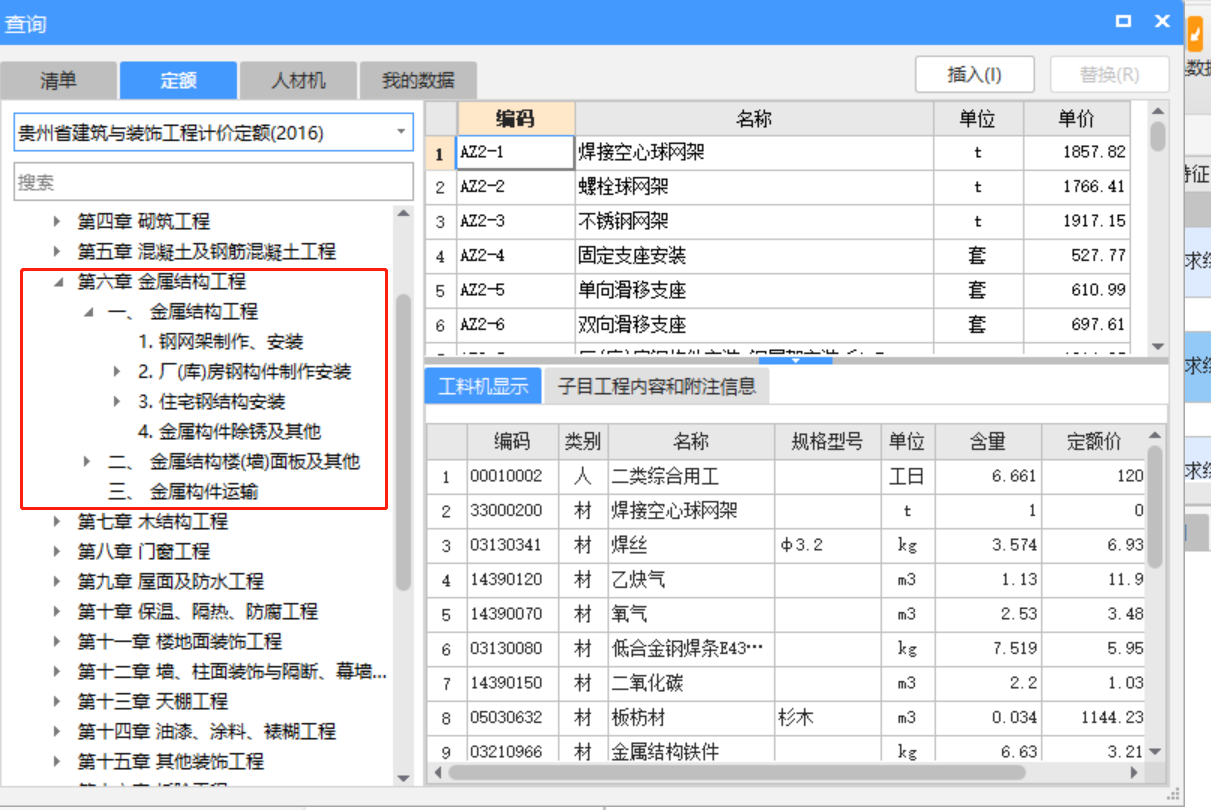The height and width of the screenshot is (810, 1211).
Task: Expand 二、金属结构楼(墙)面板及其他 node
Action: [88, 462]
